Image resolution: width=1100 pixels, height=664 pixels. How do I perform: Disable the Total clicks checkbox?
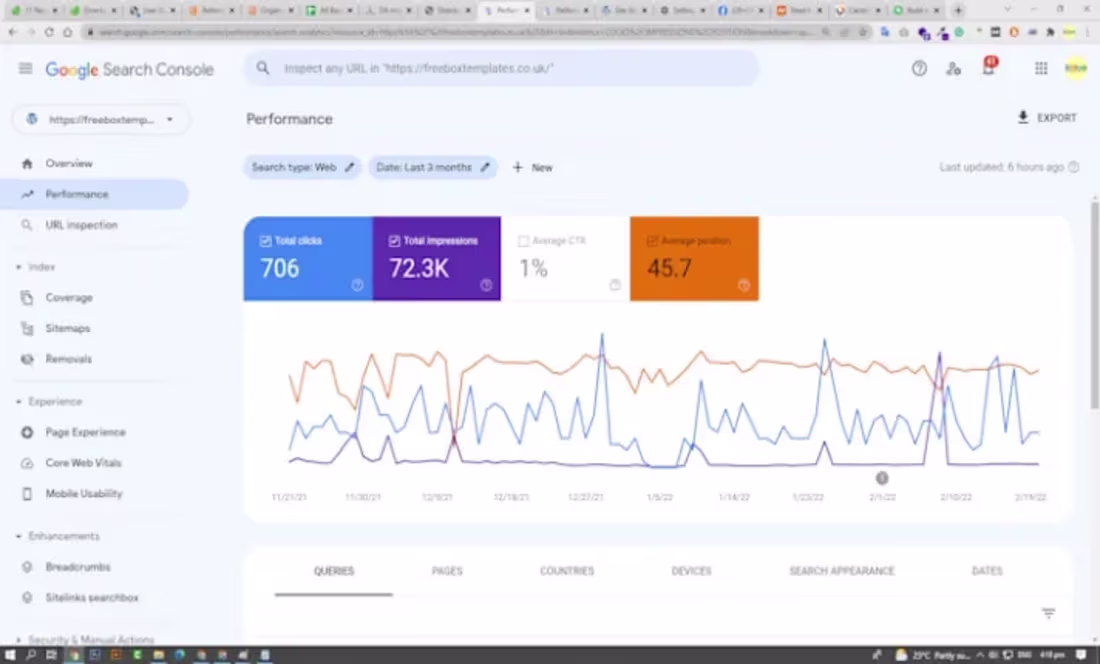click(x=265, y=240)
